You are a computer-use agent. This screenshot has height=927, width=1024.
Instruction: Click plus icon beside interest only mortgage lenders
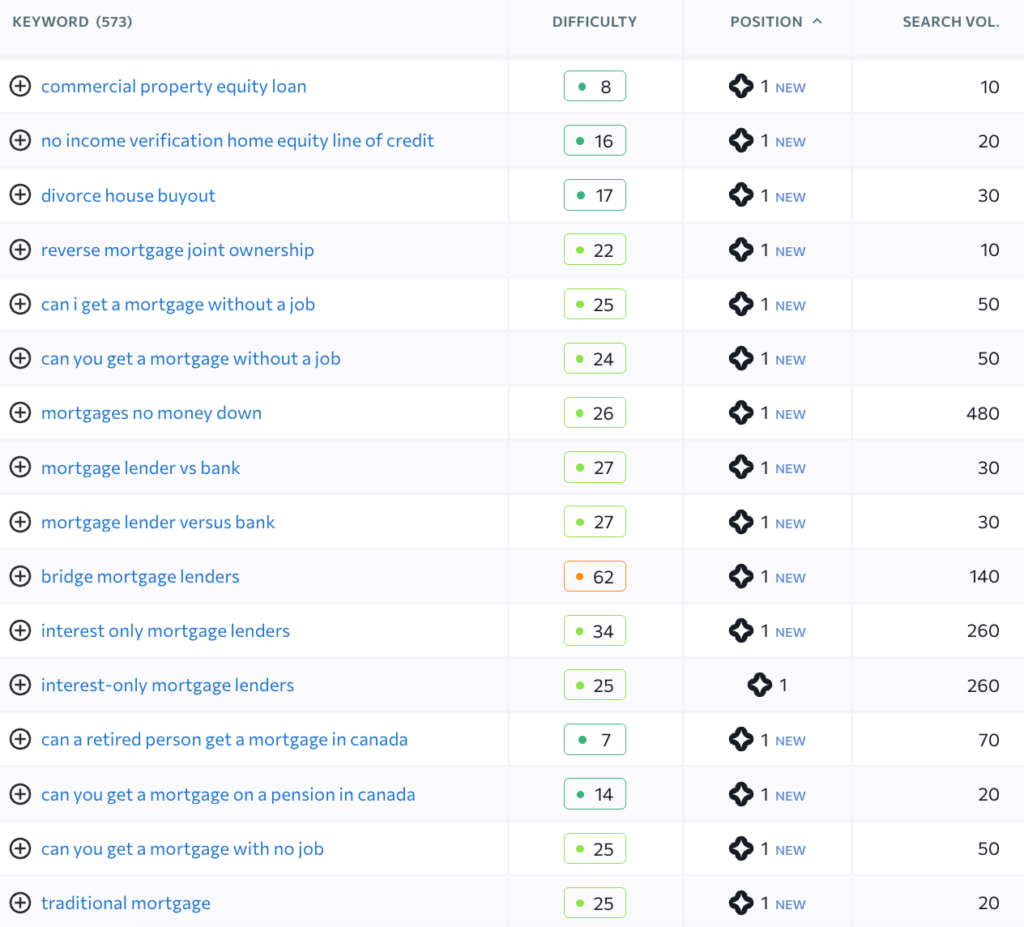click(x=20, y=630)
